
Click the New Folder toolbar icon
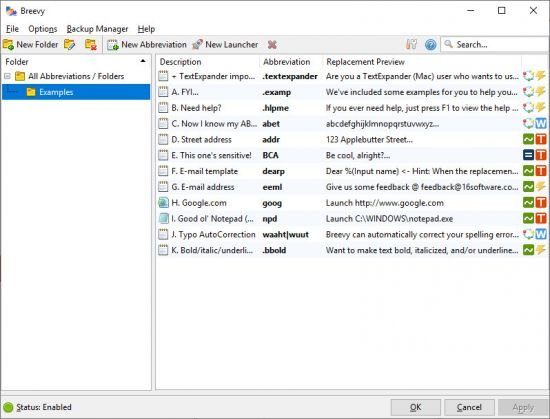pyautogui.click(x=8, y=45)
